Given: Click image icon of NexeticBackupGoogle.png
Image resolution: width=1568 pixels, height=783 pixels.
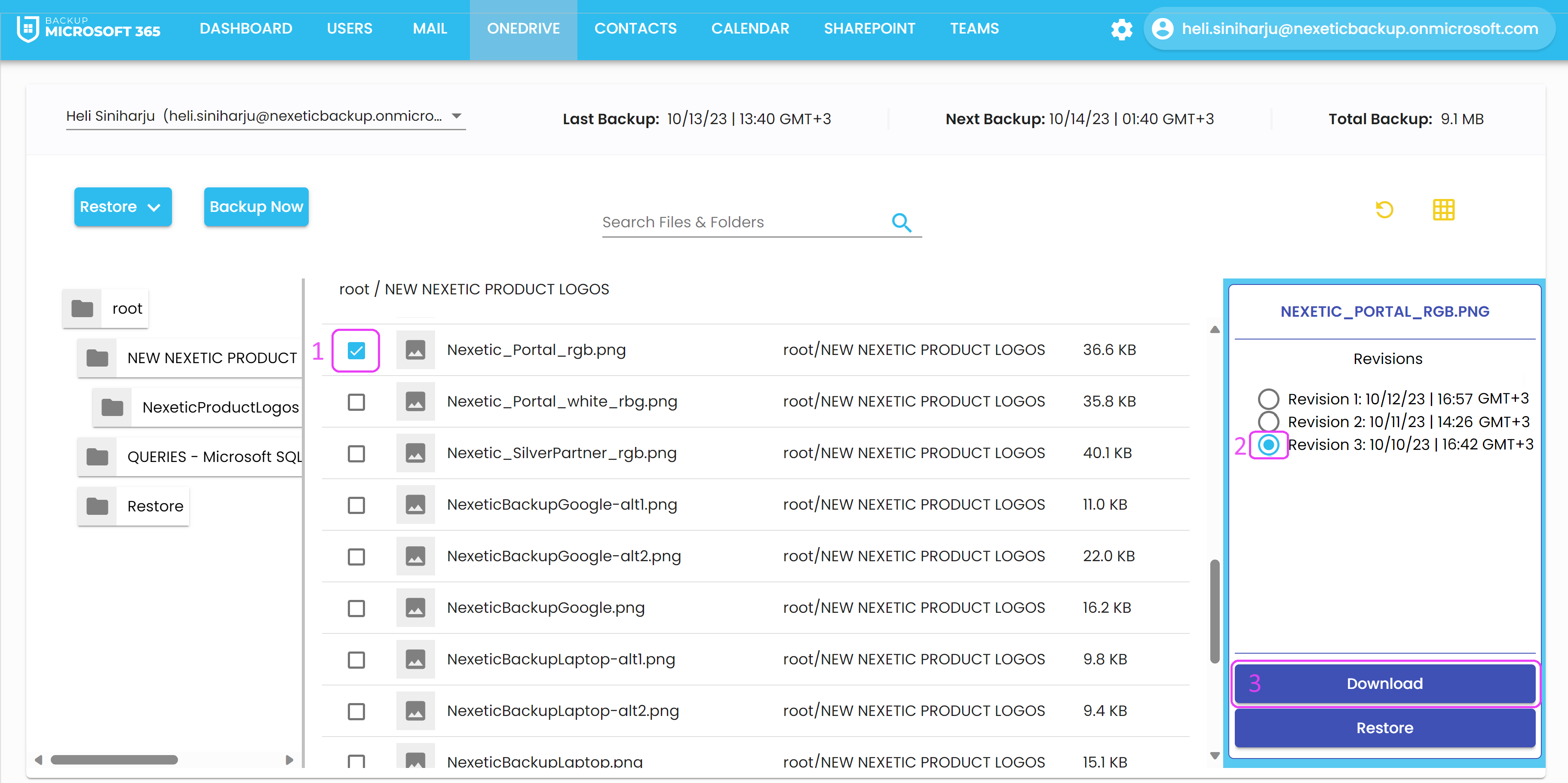Looking at the screenshot, I should (415, 608).
